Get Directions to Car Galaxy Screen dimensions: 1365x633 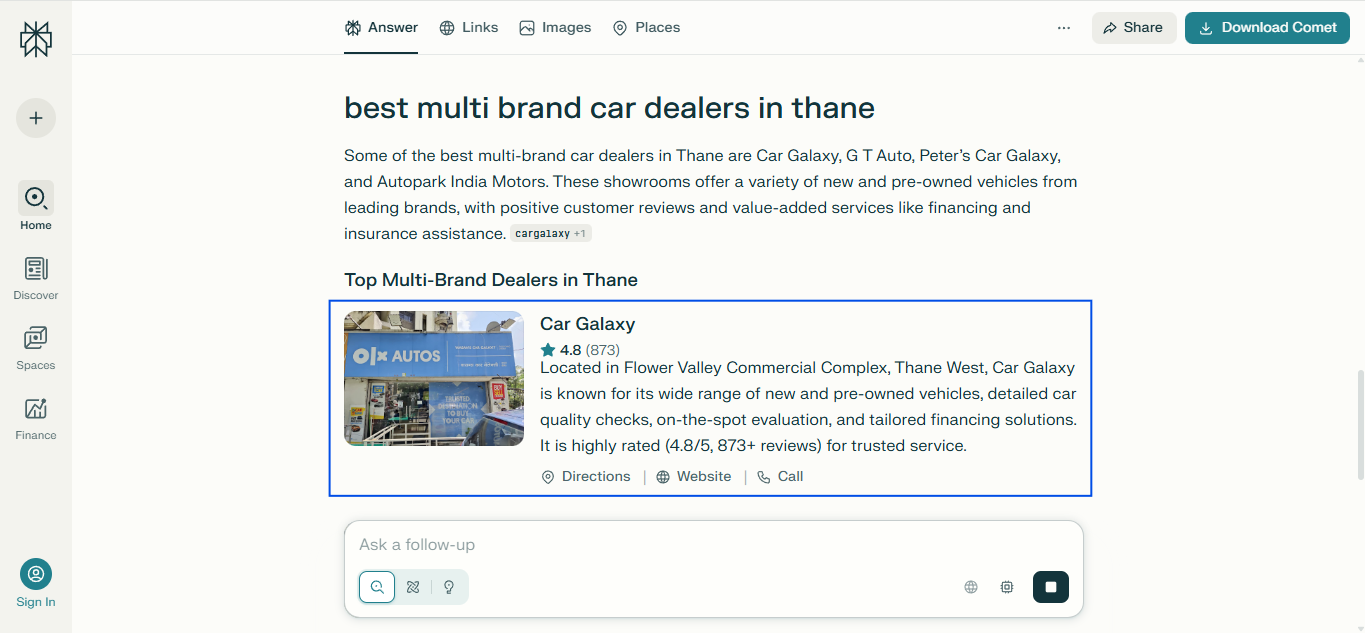[x=586, y=476]
